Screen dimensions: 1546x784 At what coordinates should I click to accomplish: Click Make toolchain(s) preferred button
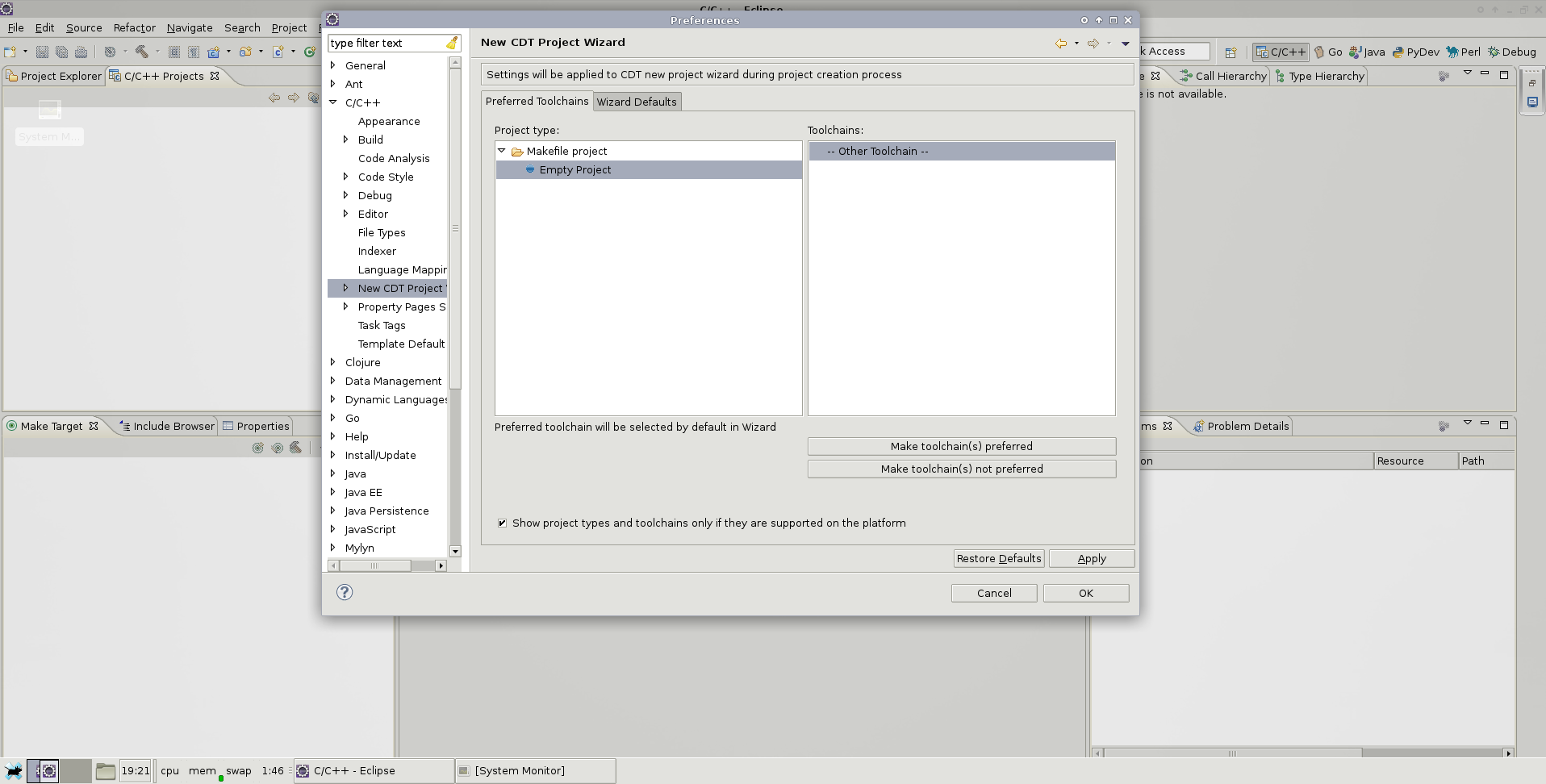[962, 446]
